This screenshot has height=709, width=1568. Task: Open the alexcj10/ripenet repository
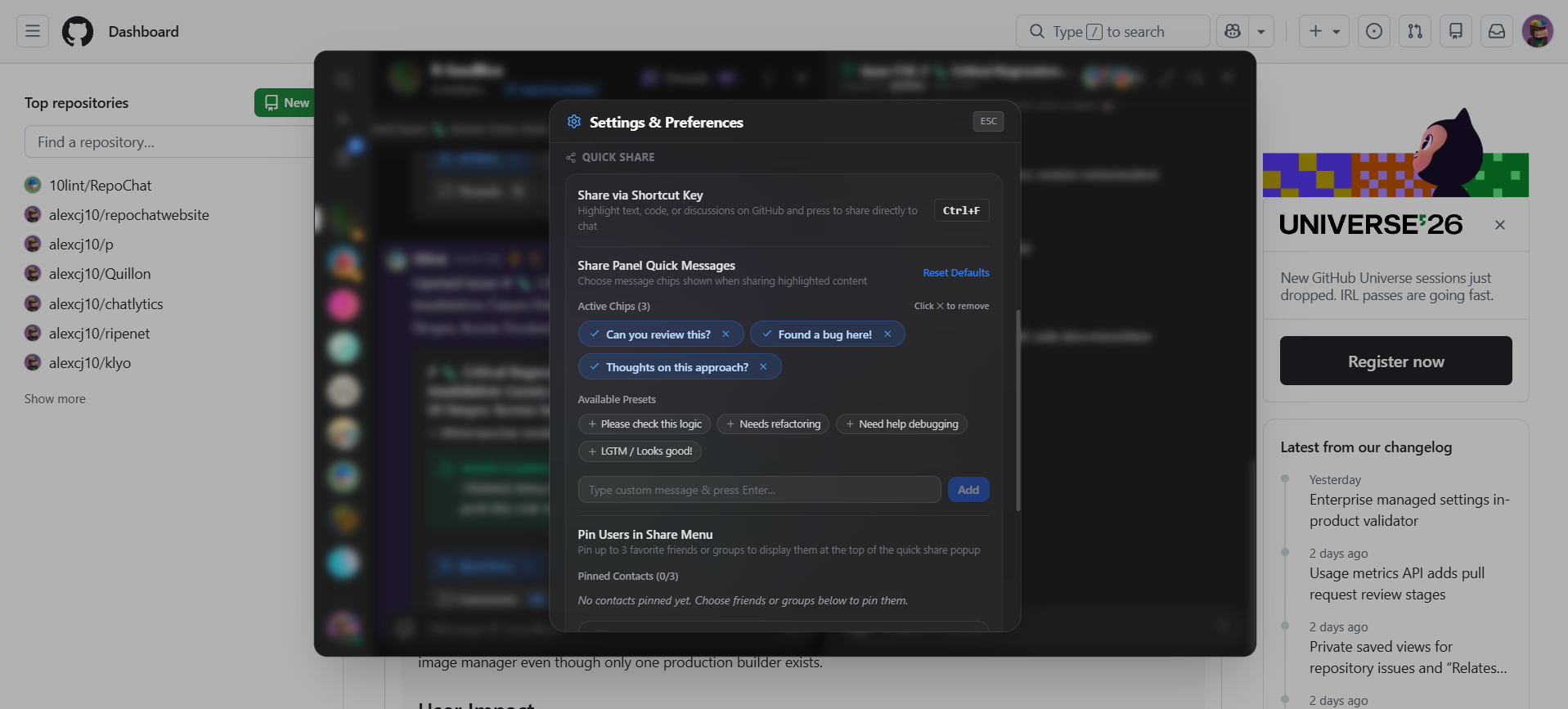(100, 334)
